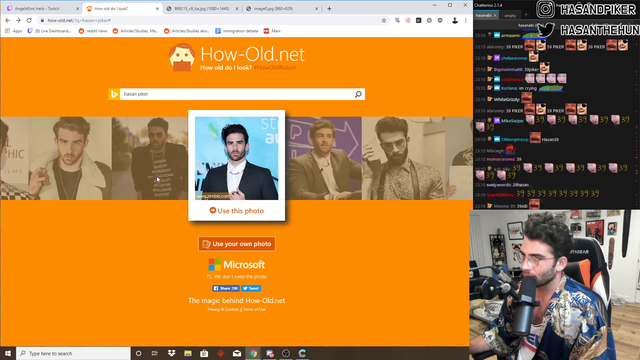Click the browser back arrow

8,20
